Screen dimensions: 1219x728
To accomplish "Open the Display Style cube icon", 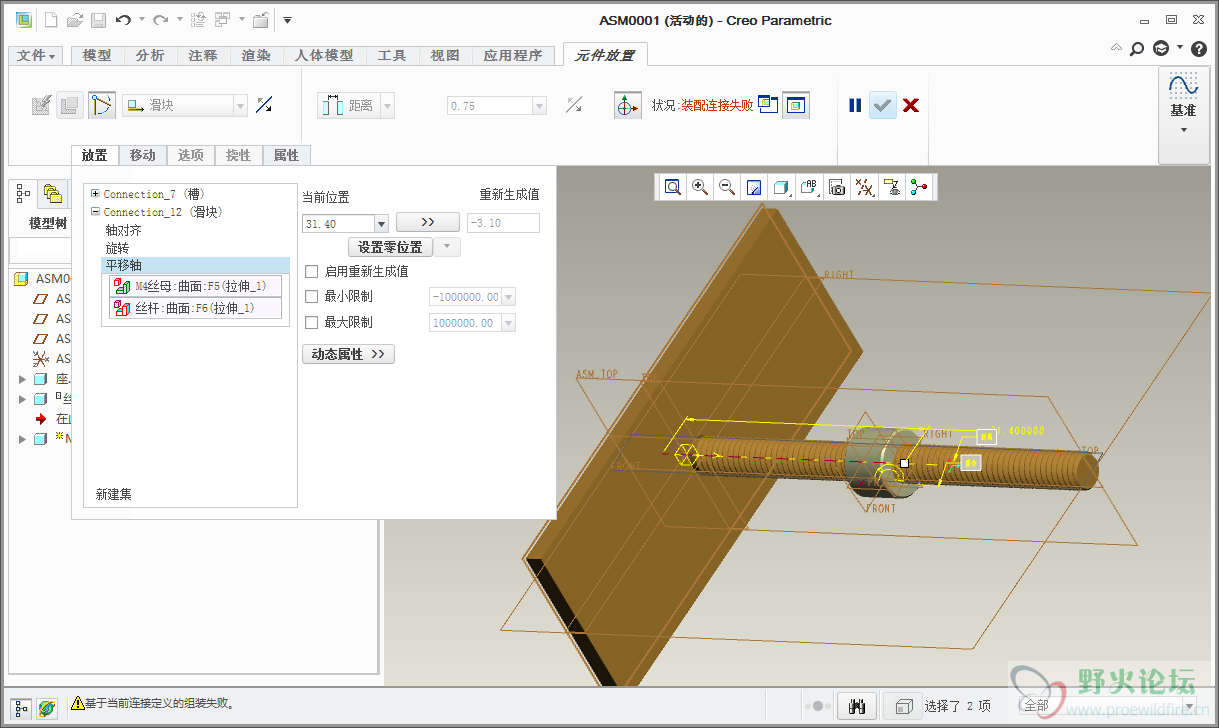I will [x=782, y=187].
